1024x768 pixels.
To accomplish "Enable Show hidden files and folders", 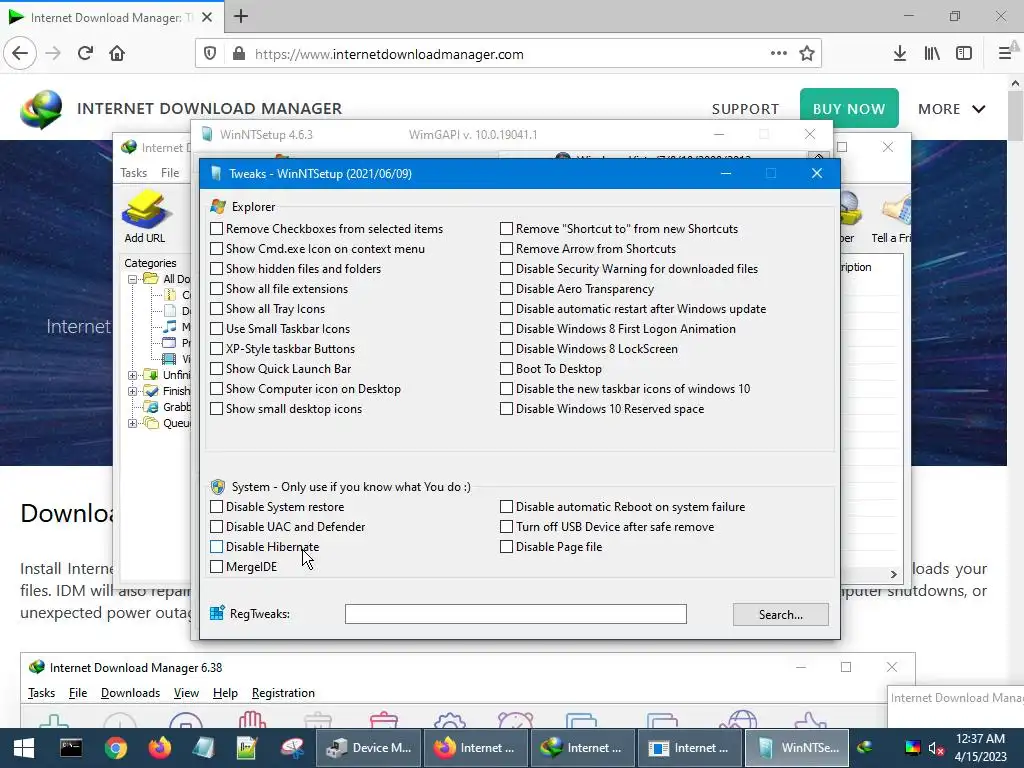I will coord(216,268).
